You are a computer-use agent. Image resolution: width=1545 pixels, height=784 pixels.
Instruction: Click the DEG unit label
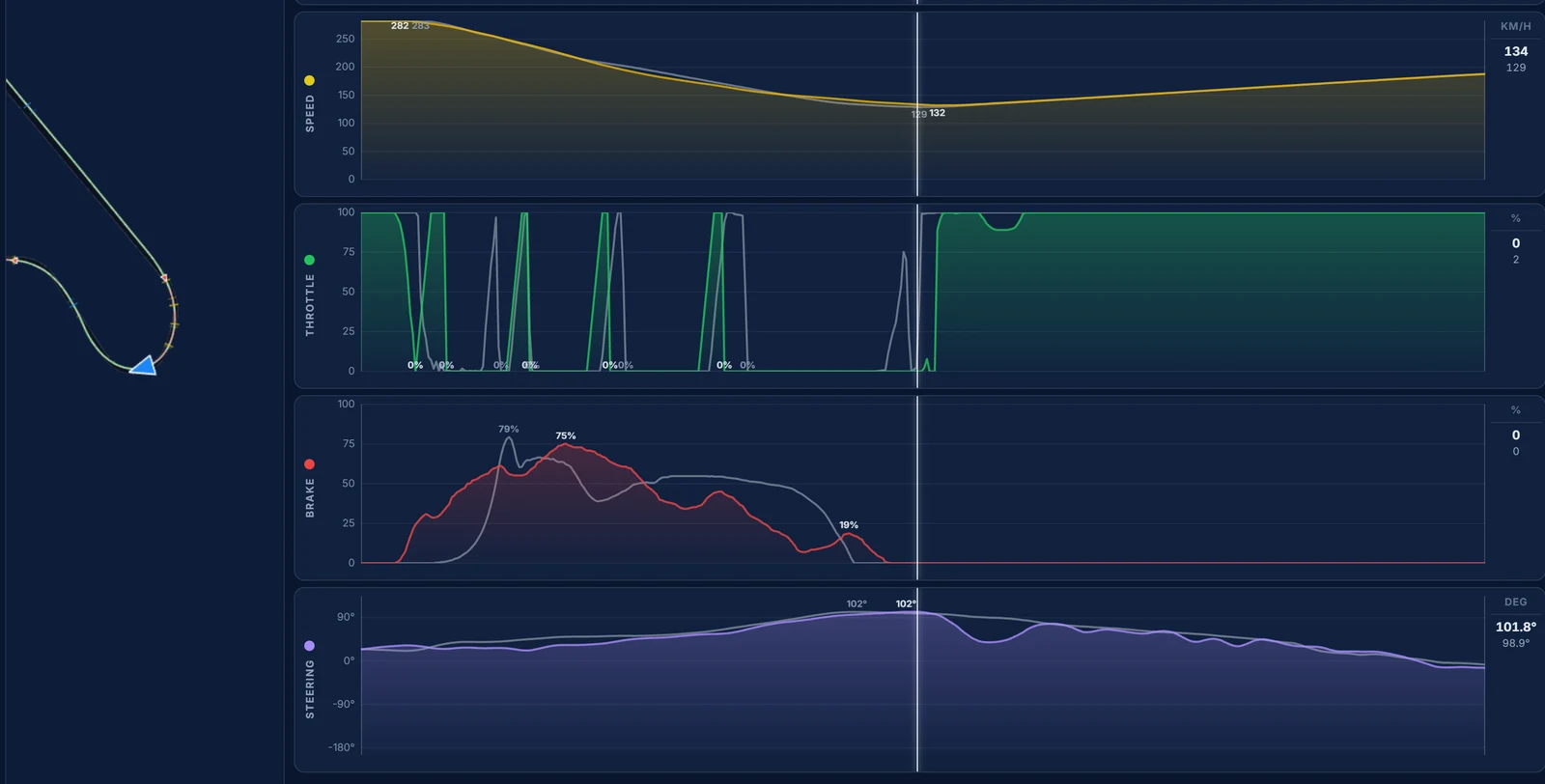click(1515, 602)
